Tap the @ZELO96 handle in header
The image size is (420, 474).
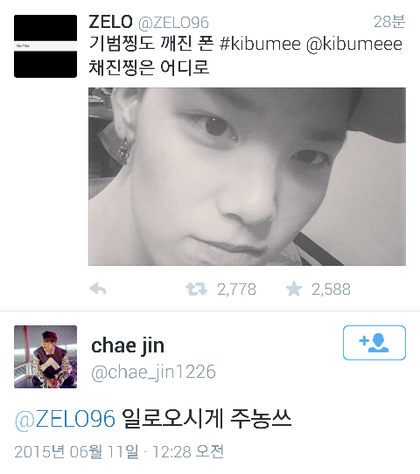(x=173, y=23)
